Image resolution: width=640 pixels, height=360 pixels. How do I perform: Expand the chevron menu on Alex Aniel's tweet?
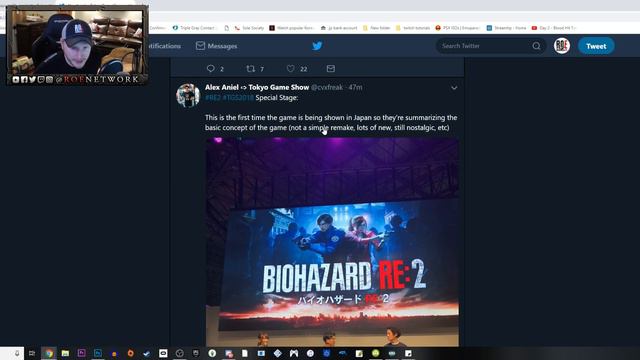coord(454,88)
